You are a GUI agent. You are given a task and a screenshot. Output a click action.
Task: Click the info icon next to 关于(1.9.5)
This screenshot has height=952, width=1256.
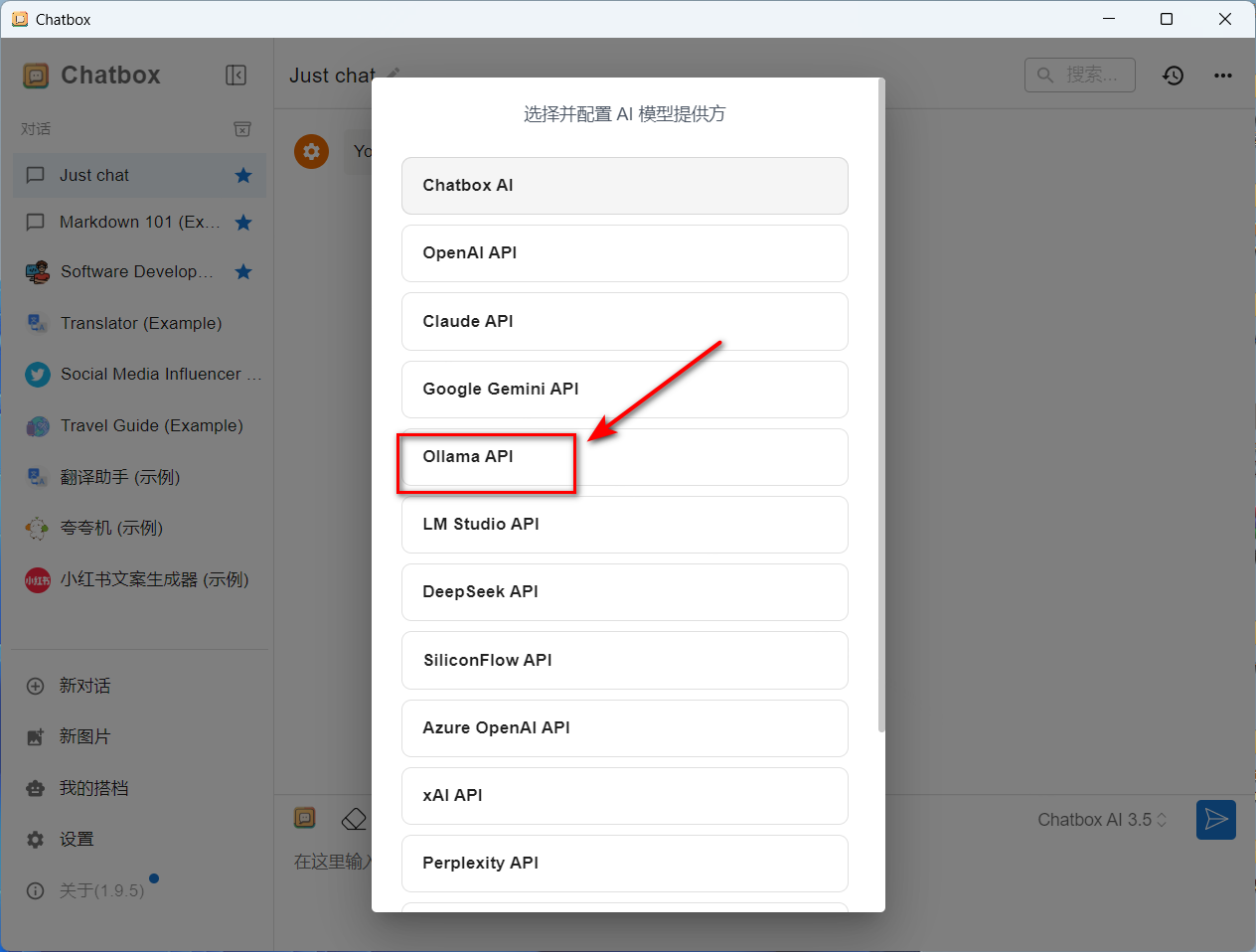tap(36, 890)
